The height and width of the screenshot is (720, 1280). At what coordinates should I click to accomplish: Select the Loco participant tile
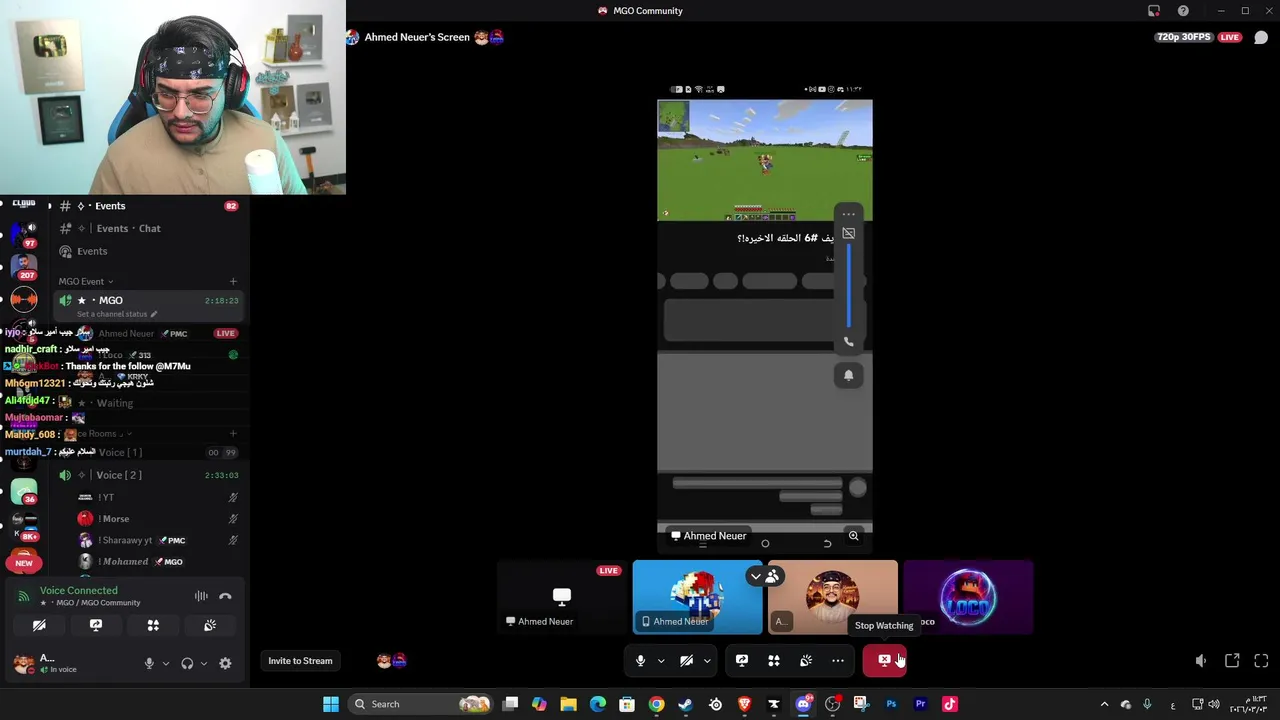[x=968, y=597]
